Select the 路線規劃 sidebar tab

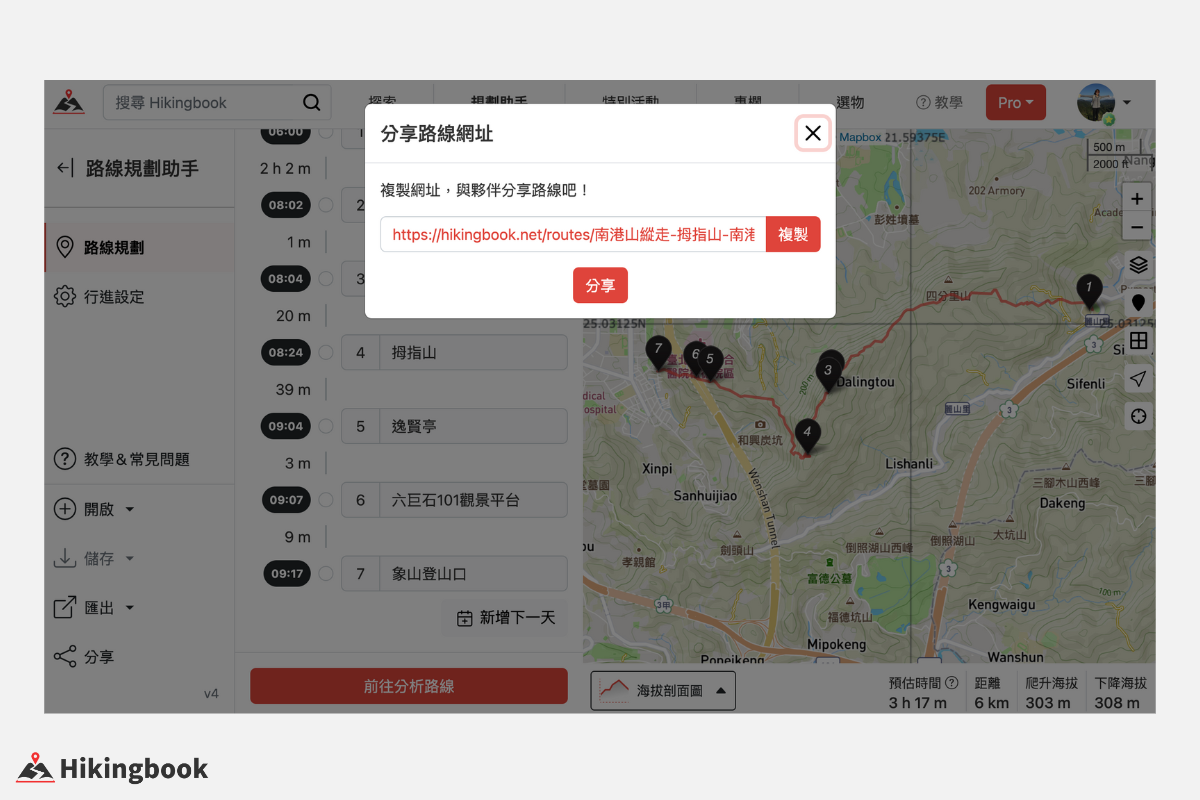click(x=139, y=247)
